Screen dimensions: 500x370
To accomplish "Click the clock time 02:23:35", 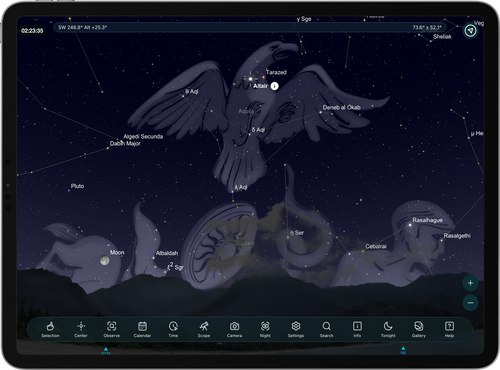I will (32, 31).
